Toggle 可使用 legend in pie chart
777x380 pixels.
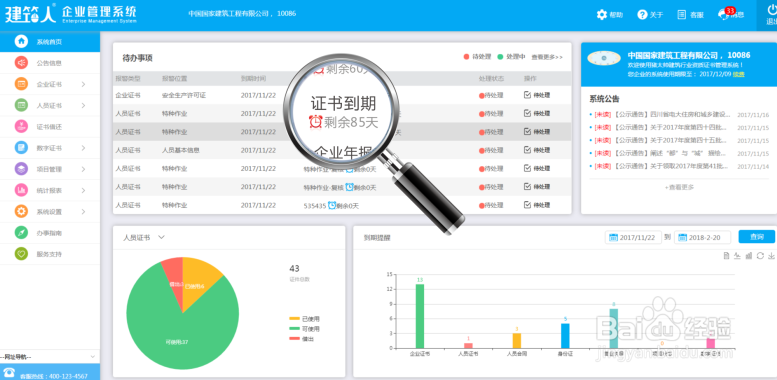click(304, 328)
